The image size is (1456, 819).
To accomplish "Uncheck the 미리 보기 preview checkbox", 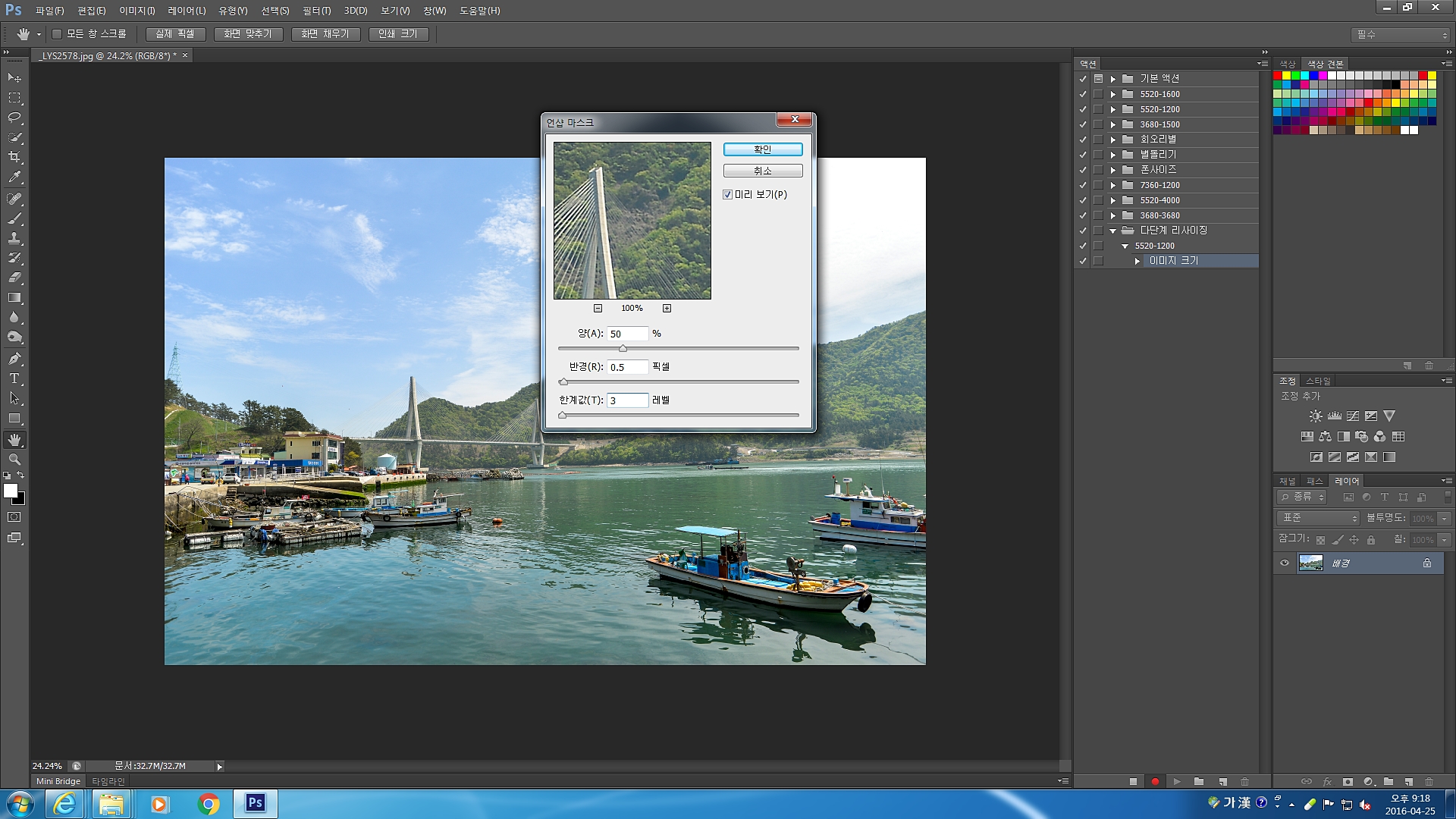I will tap(728, 195).
